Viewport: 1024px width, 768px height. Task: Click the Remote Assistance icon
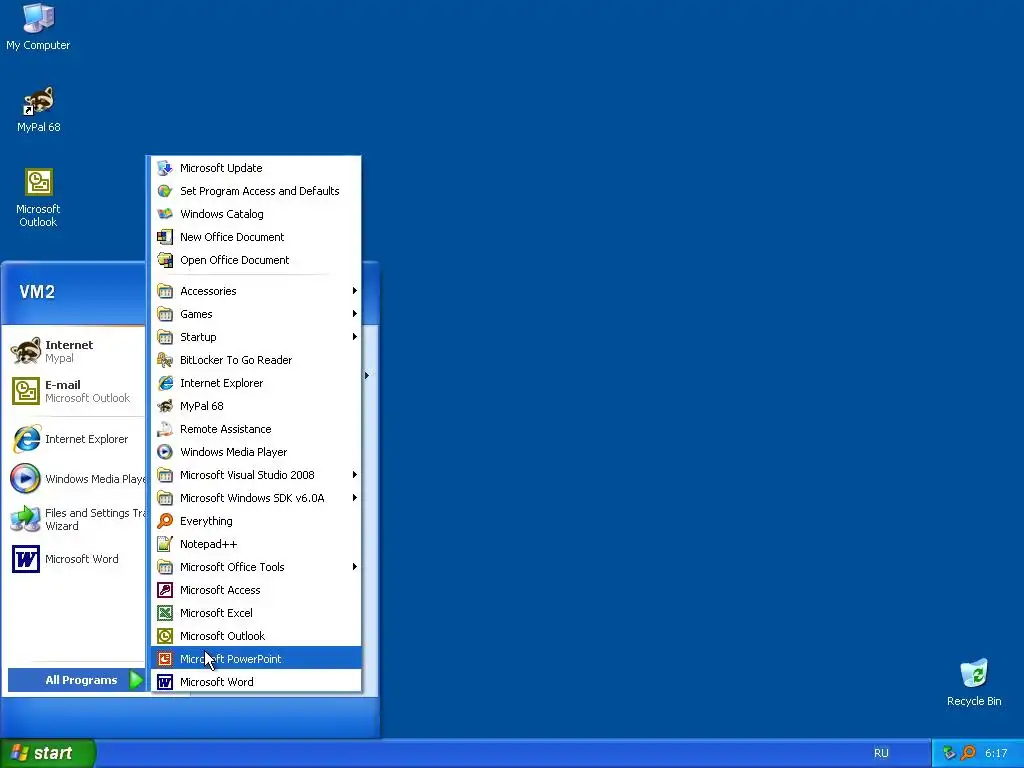pos(165,429)
